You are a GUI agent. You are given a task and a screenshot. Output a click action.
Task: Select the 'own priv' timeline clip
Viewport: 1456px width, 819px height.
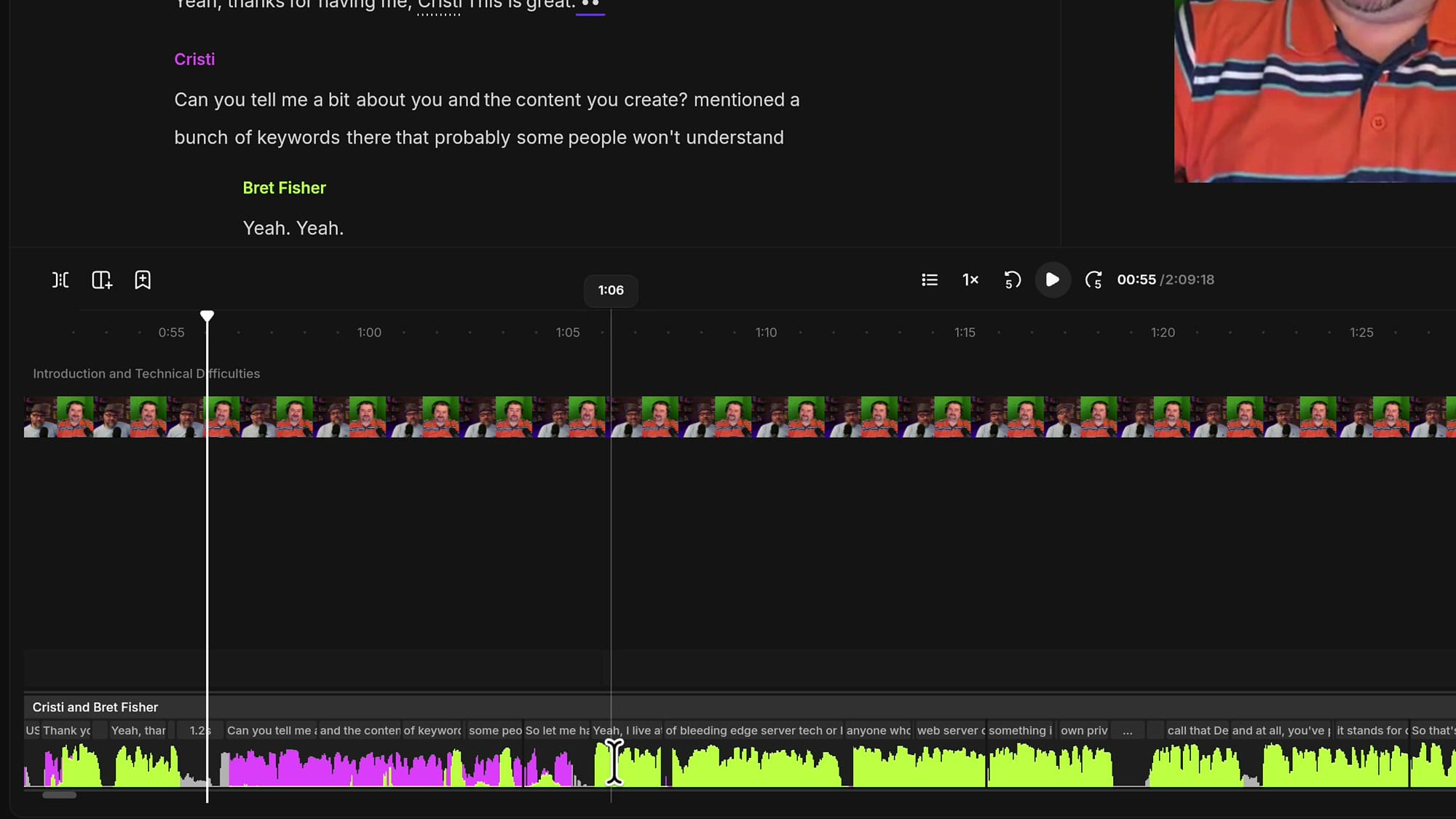1083,730
